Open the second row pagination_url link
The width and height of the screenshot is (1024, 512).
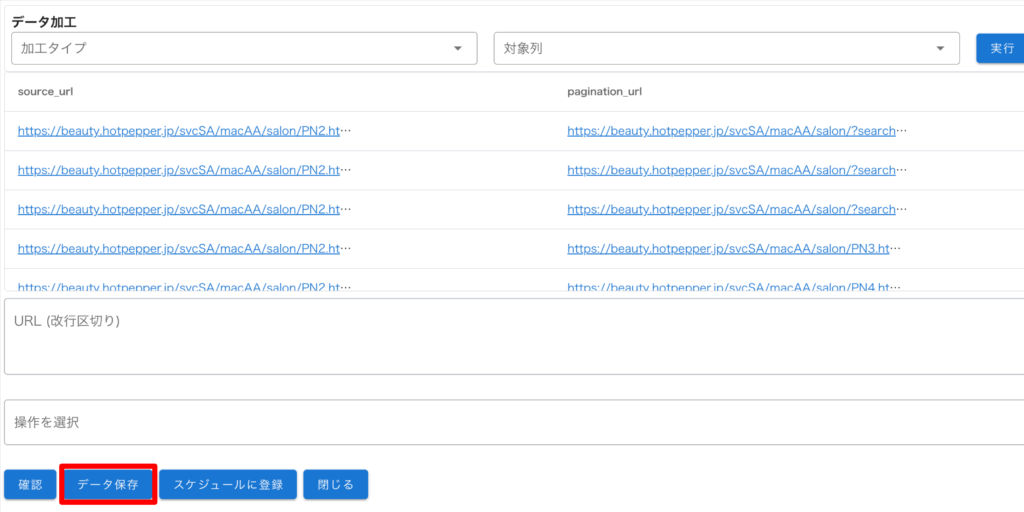click(737, 170)
